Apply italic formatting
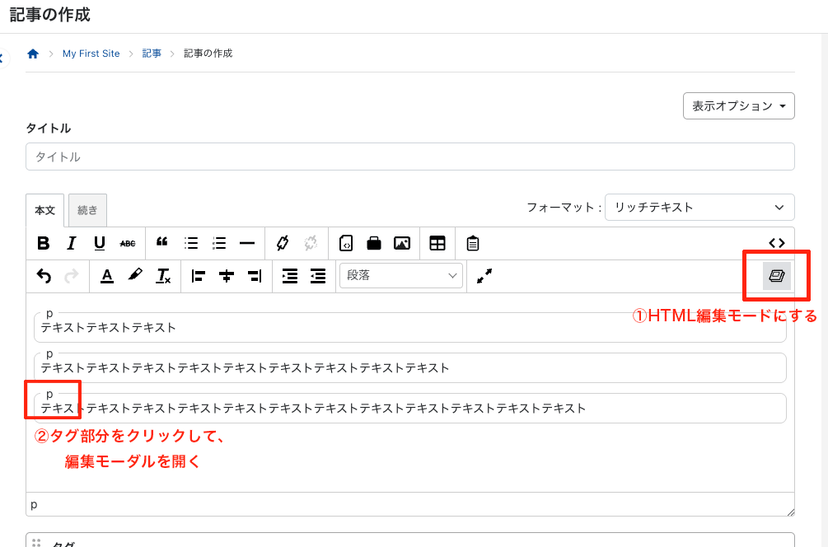Screen dimensions: 828x547 (71, 243)
